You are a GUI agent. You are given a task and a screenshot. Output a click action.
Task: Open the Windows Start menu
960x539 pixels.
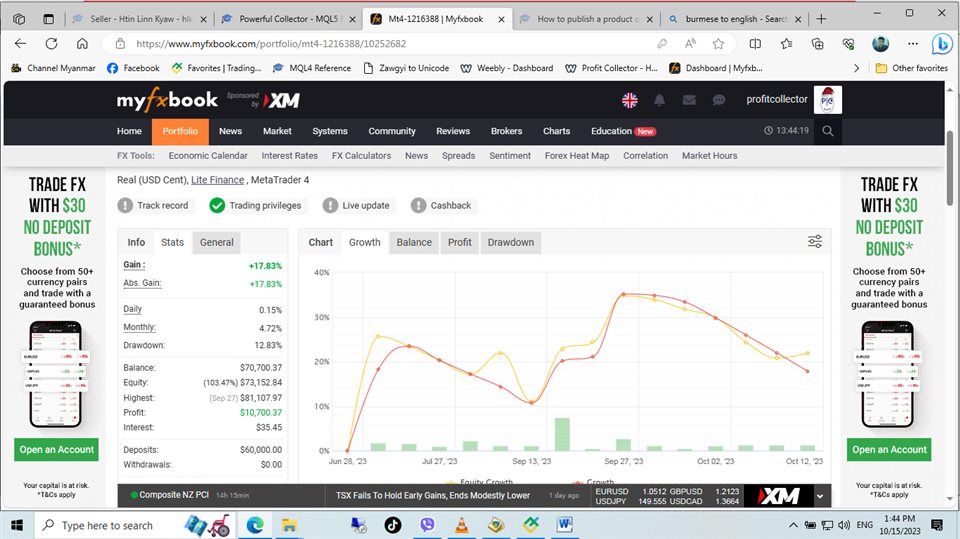(17, 525)
